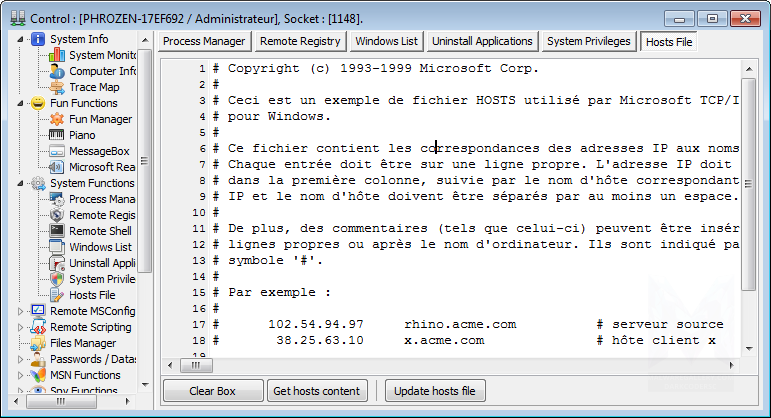Open the System Monitor icon in tree

(x=57, y=55)
